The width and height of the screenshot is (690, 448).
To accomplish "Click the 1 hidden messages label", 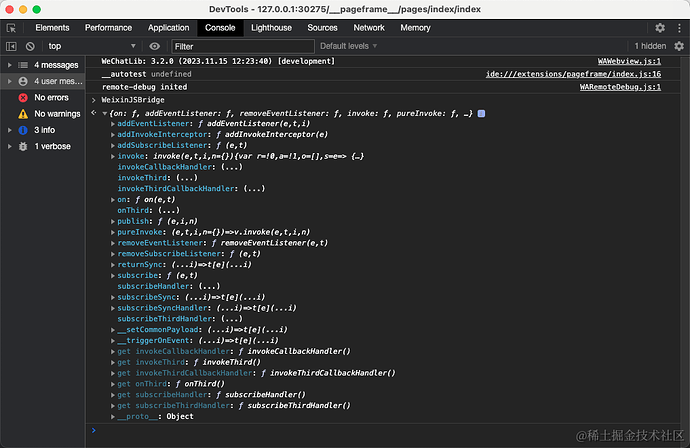I will pos(650,46).
